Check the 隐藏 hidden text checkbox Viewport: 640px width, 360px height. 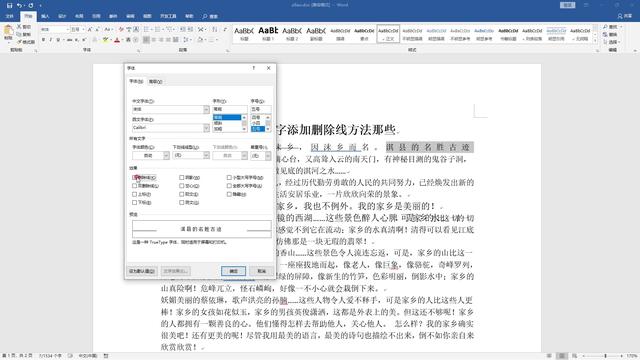coord(229,194)
